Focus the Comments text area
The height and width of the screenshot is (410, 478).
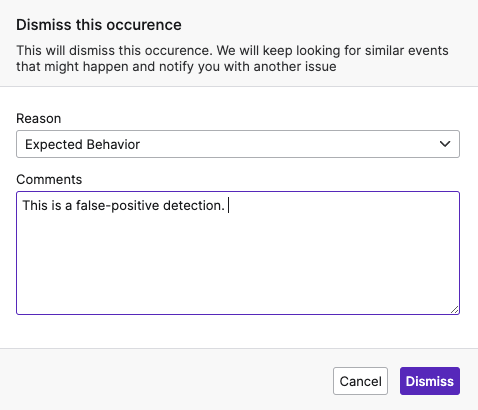238,253
